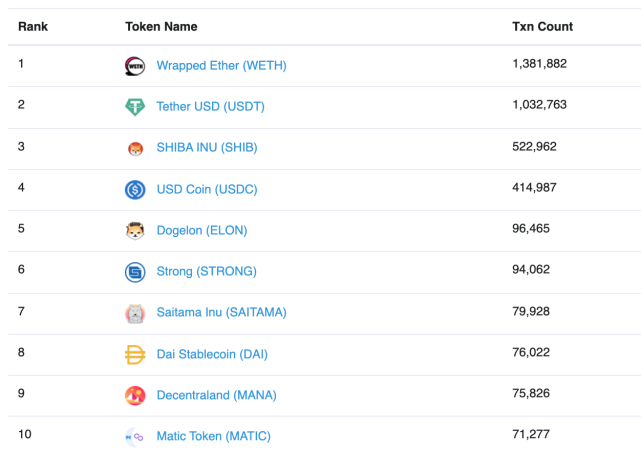Image resolution: width=641 pixels, height=471 pixels.
Task: Click the green Tether USDT logo icon
Action: 135,107
